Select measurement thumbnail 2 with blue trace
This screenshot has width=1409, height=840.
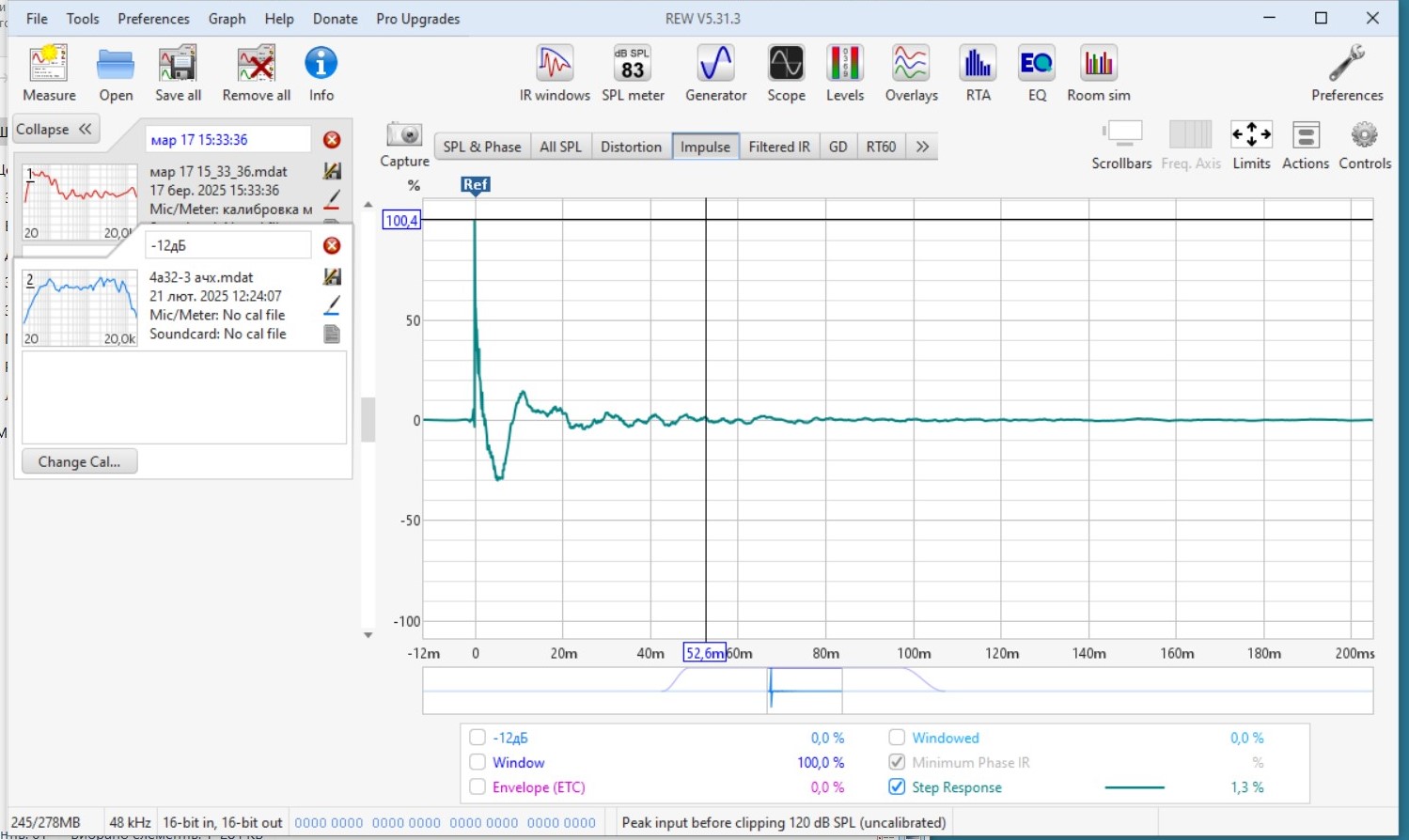pyautogui.click(x=79, y=308)
